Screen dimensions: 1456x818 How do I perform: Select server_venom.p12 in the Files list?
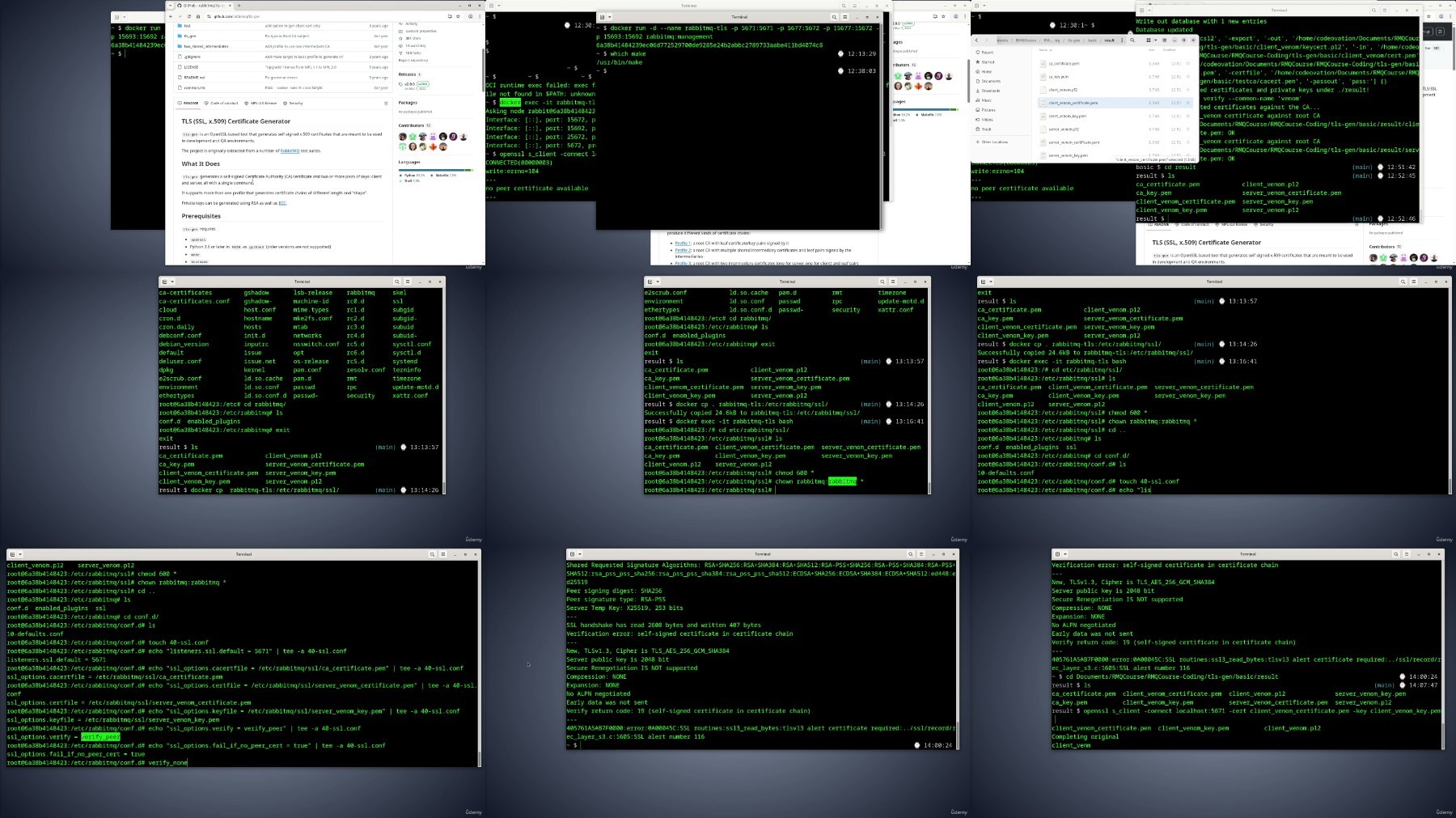click(x=1115, y=129)
